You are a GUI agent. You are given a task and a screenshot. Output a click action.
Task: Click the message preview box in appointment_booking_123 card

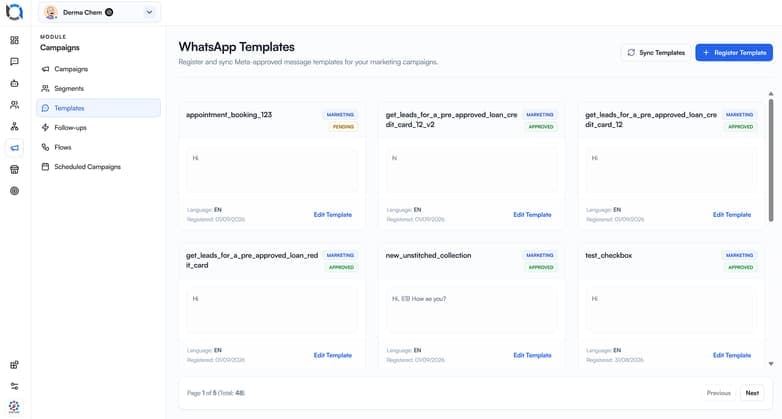(272, 171)
